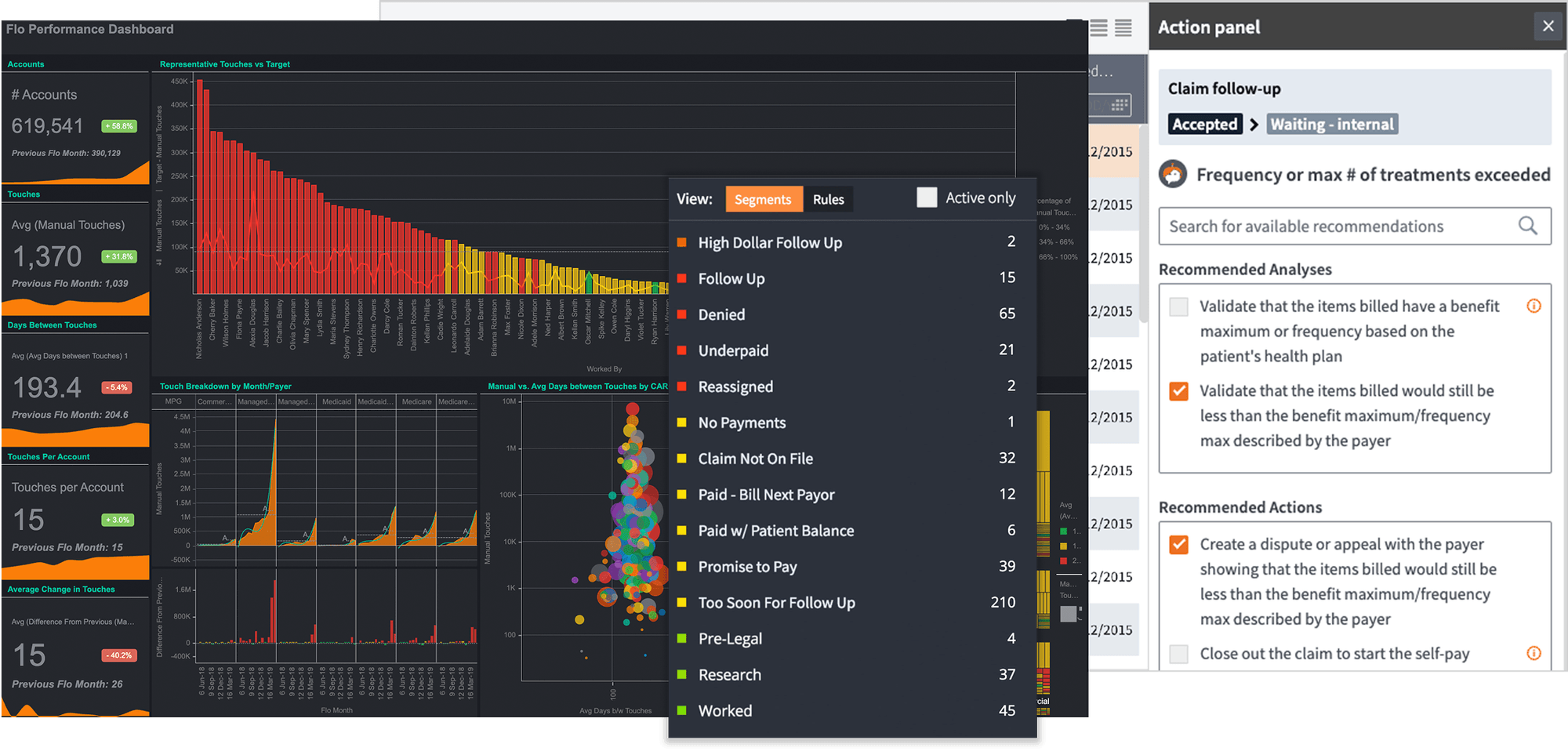Select the 'Segments' tab
Image resolution: width=1568 pixels, height=751 pixels.
(764, 199)
